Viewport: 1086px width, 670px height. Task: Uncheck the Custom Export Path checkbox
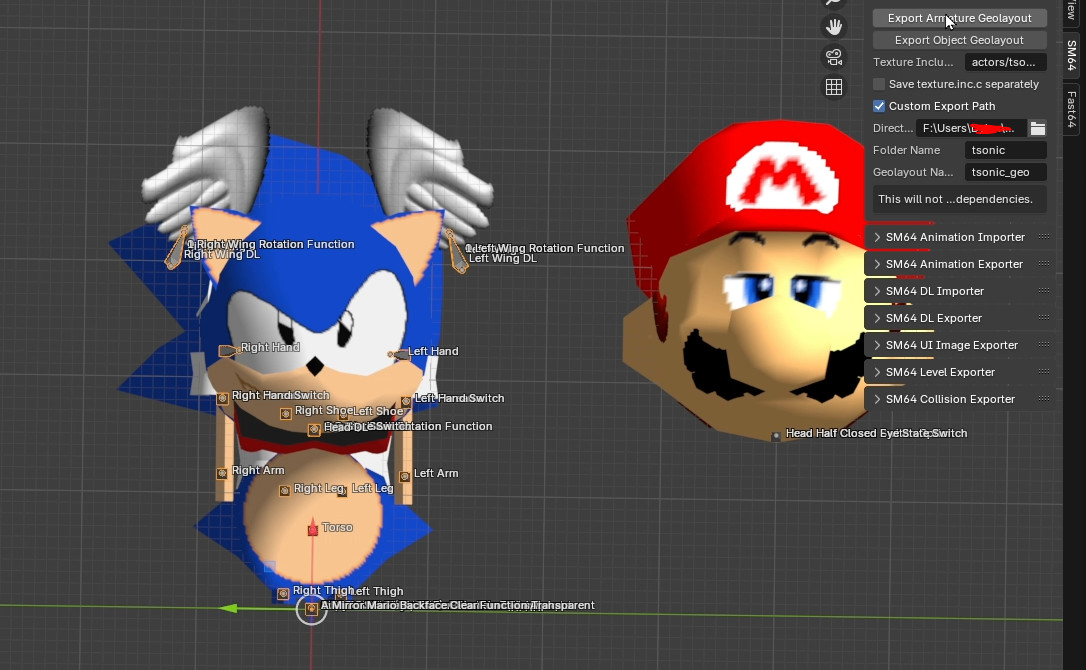click(x=879, y=106)
